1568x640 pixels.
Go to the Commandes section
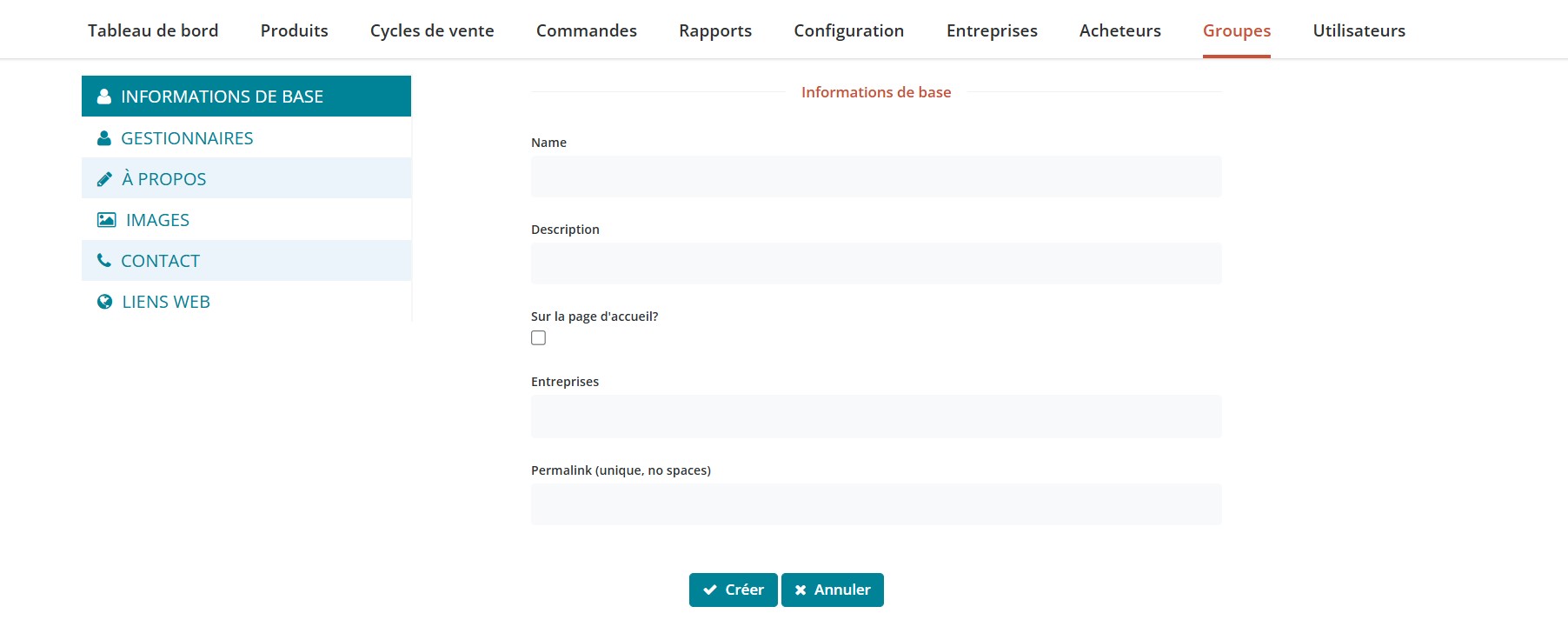(x=586, y=30)
